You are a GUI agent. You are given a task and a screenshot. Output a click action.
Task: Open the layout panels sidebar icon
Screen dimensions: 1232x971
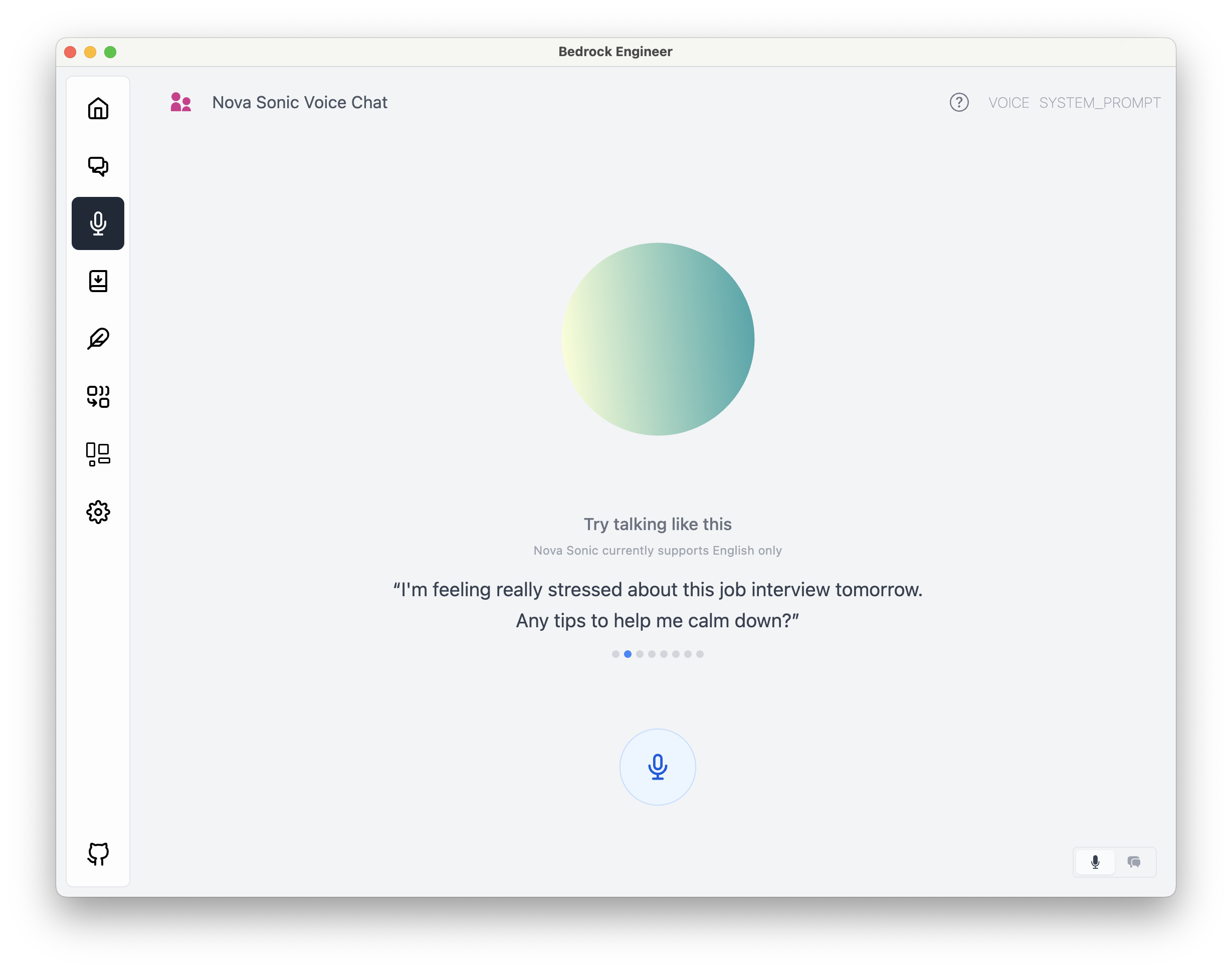tap(98, 454)
